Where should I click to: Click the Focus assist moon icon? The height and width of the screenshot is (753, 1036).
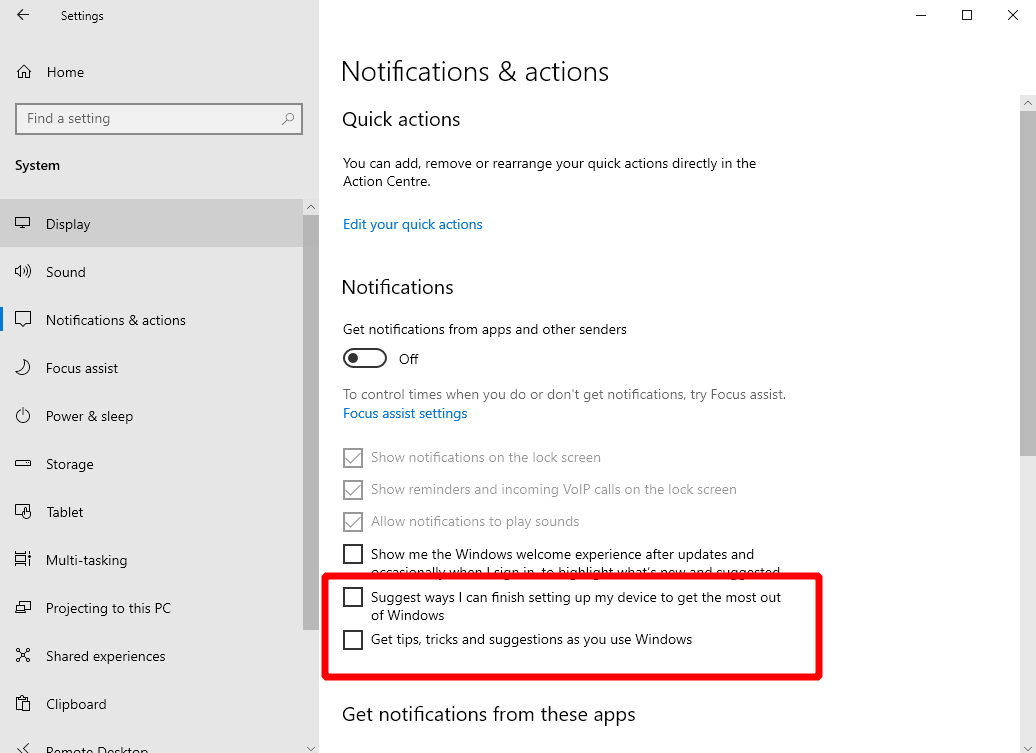tap(23, 367)
